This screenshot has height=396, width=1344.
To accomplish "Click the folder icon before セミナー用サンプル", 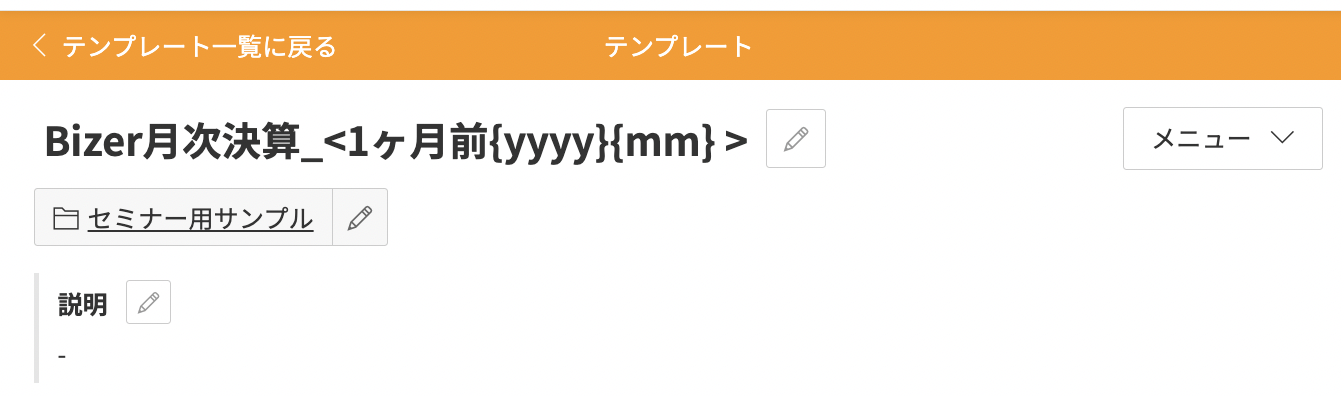I will tap(66, 218).
